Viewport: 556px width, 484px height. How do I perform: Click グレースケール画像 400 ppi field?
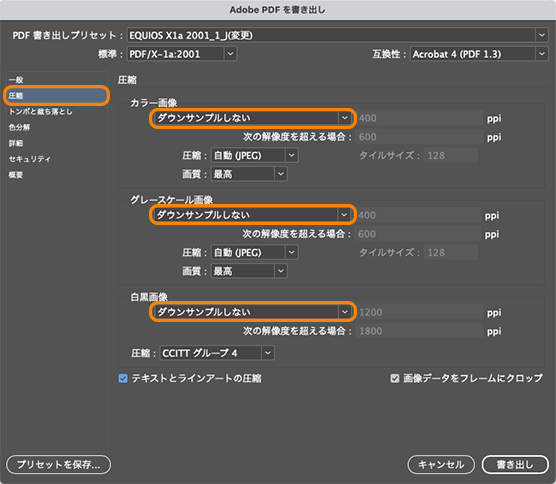(418, 215)
